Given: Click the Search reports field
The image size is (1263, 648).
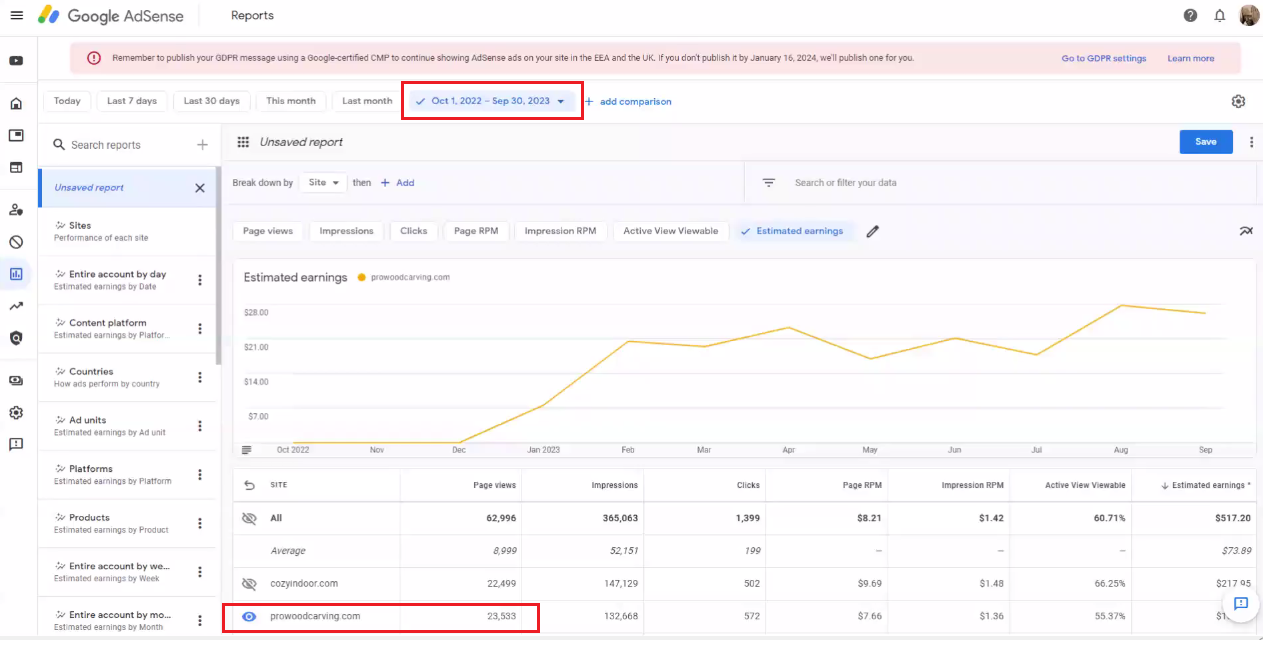Looking at the screenshot, I should [x=120, y=145].
